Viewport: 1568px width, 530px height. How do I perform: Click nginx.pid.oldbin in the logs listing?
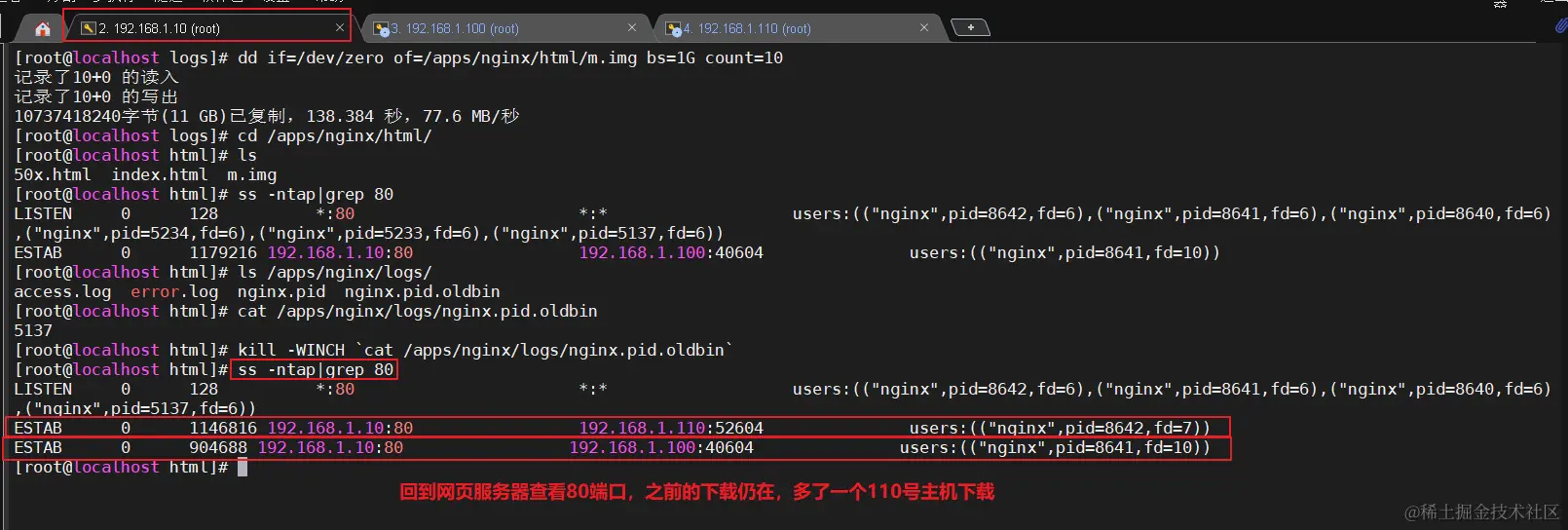[423, 291]
